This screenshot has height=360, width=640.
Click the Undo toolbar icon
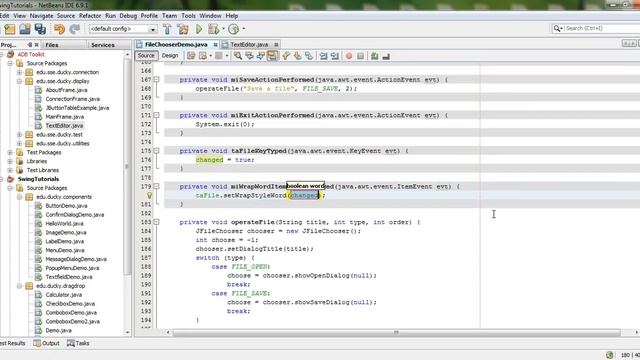coord(60,29)
